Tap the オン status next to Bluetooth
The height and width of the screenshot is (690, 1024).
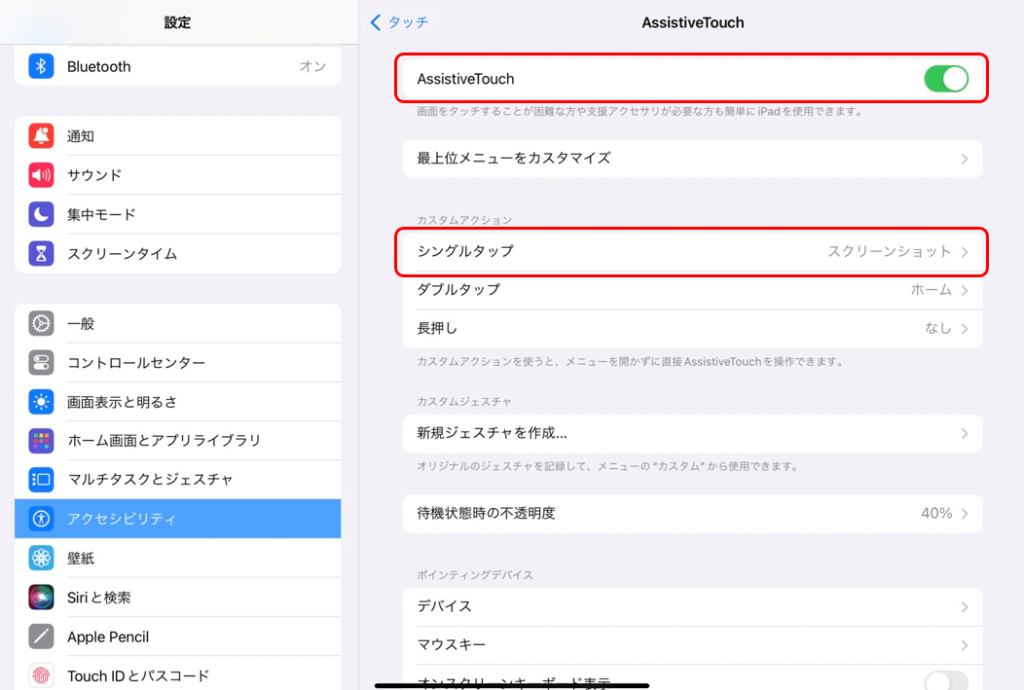(x=312, y=66)
